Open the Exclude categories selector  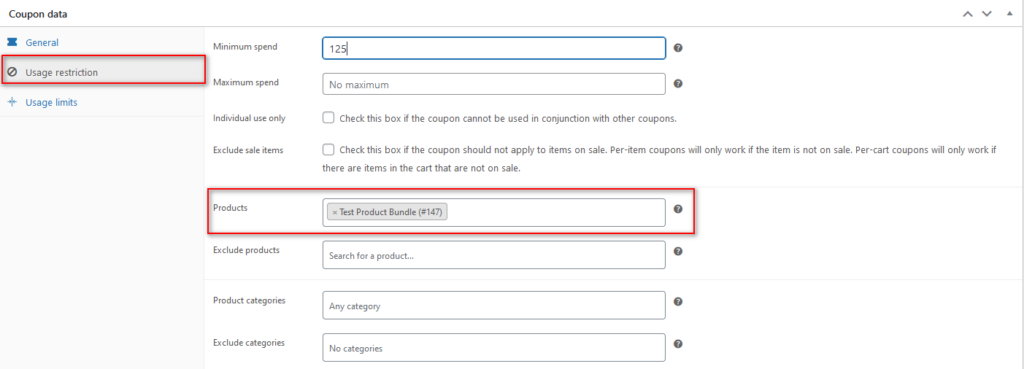[x=494, y=347]
